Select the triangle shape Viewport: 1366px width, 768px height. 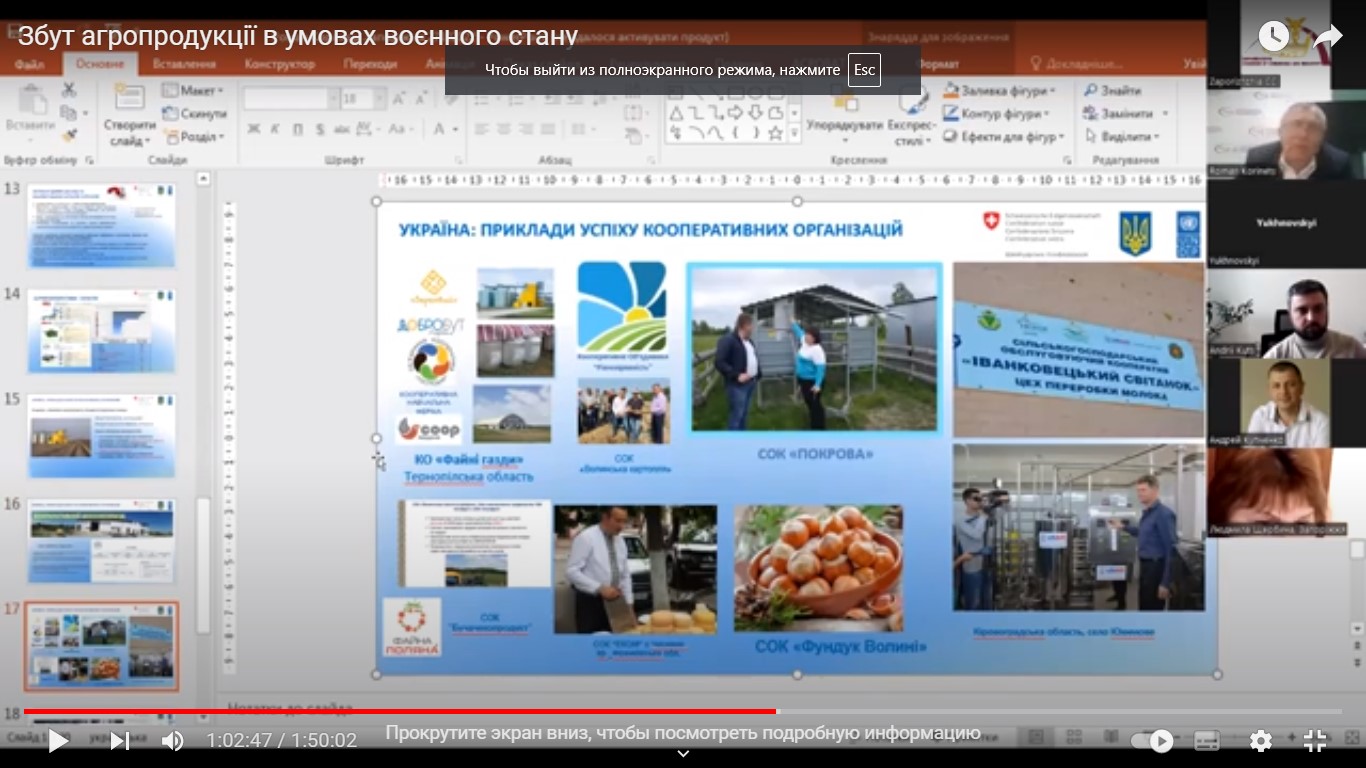[677, 112]
